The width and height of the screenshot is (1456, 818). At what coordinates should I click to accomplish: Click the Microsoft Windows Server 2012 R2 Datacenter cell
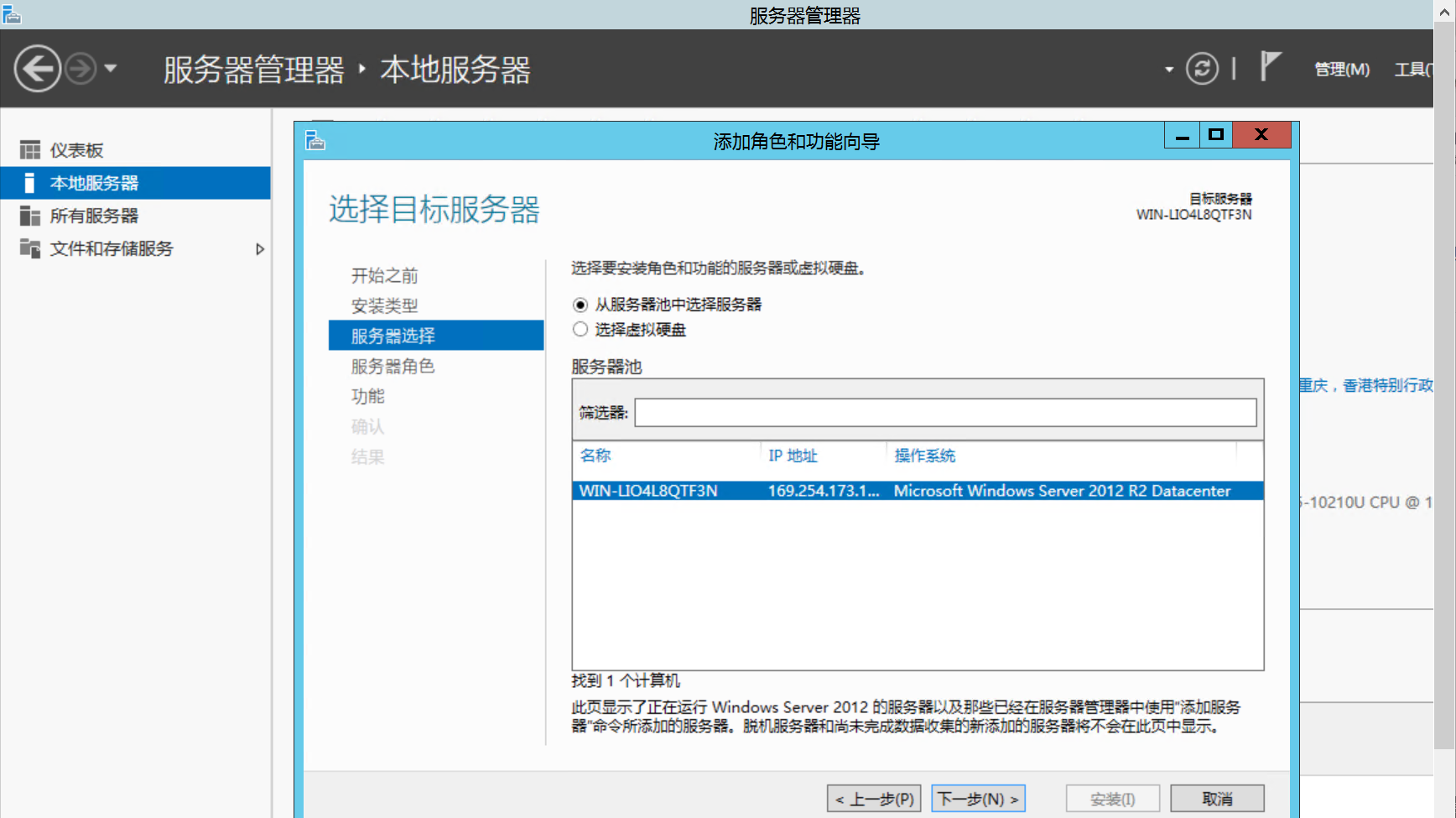pyautogui.click(x=1062, y=491)
